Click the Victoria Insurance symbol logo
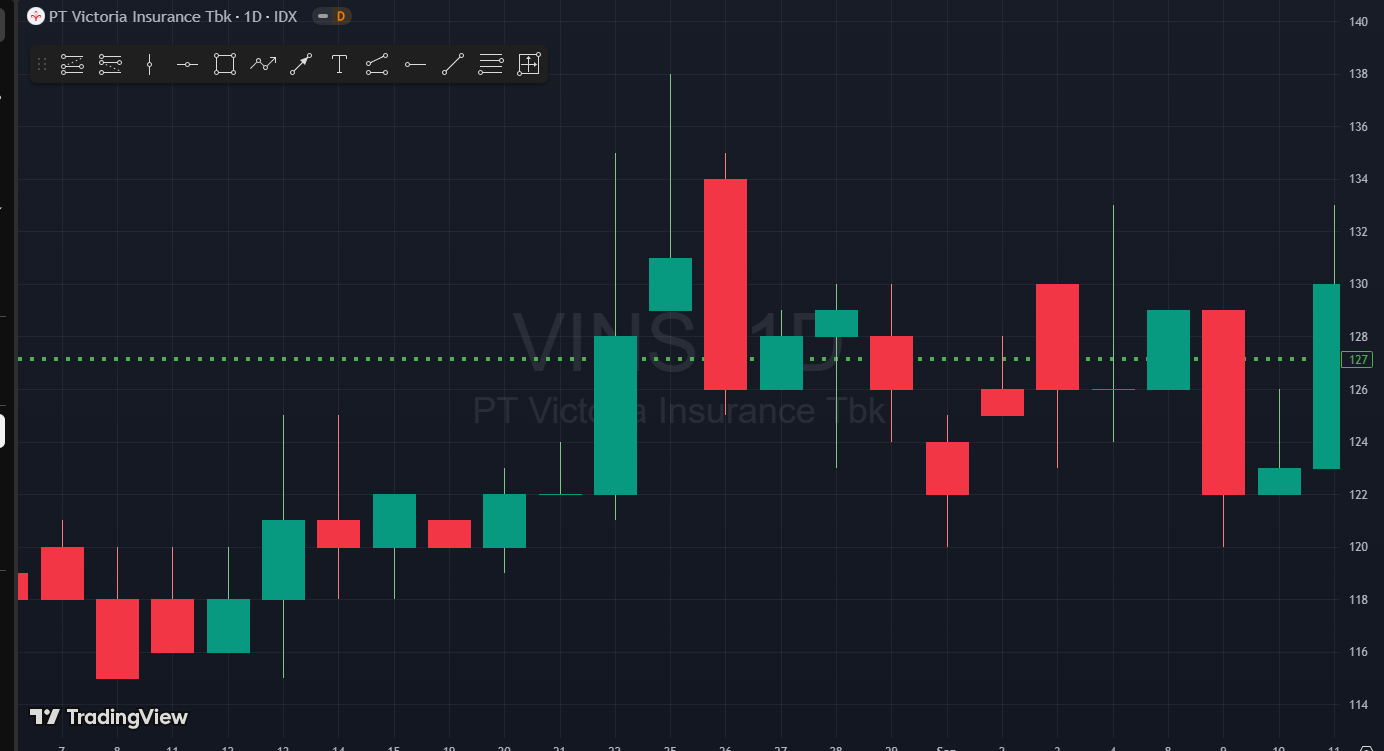The image size is (1384, 751). tap(35, 16)
